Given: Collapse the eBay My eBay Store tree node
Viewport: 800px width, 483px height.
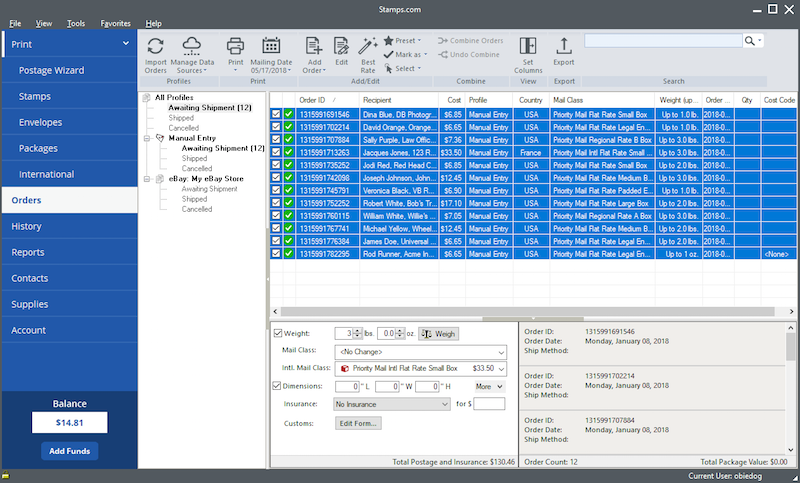Looking at the screenshot, I should pyautogui.click(x=147, y=179).
